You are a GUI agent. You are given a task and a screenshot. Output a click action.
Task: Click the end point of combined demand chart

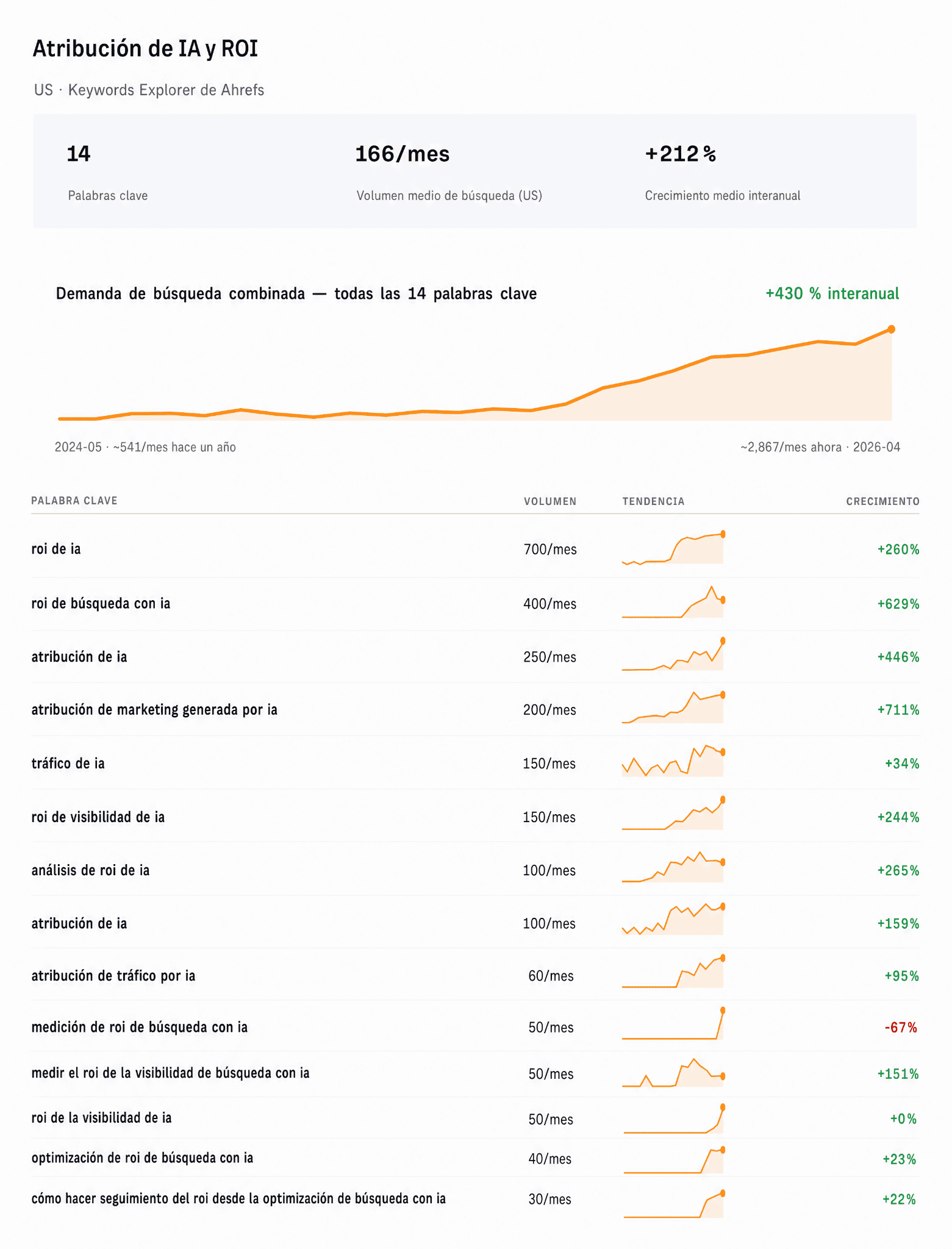891,329
